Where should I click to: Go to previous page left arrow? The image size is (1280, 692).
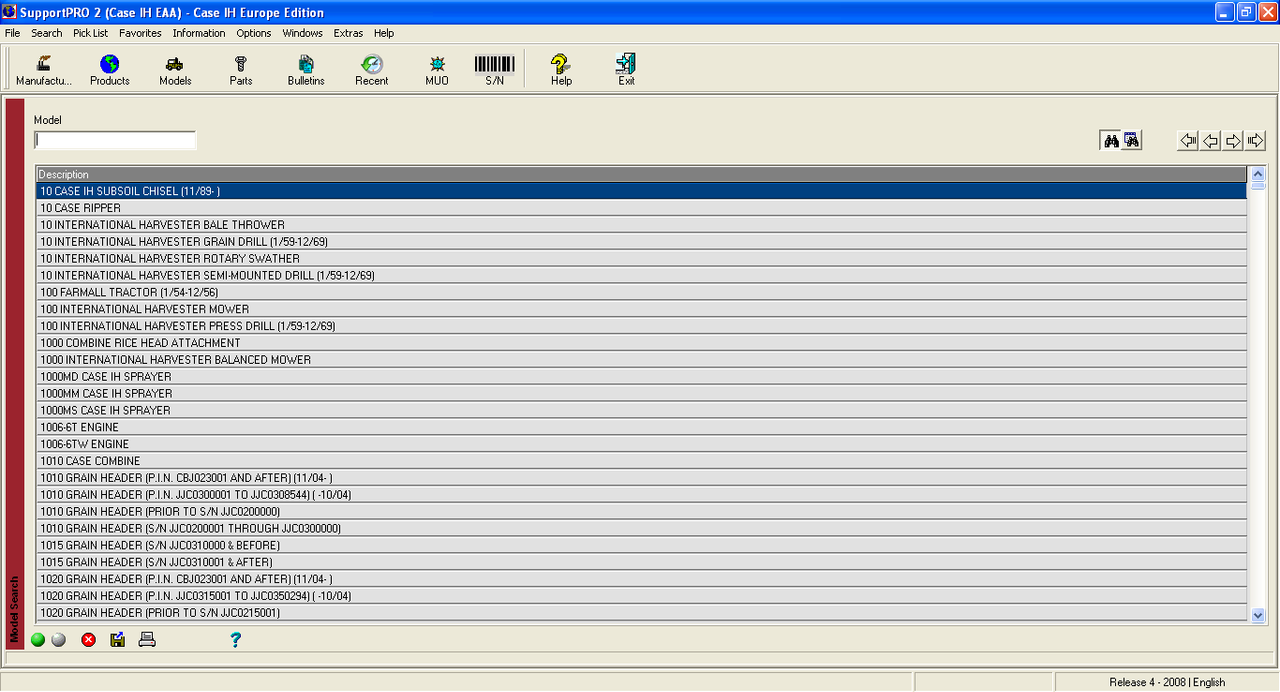coord(1210,141)
